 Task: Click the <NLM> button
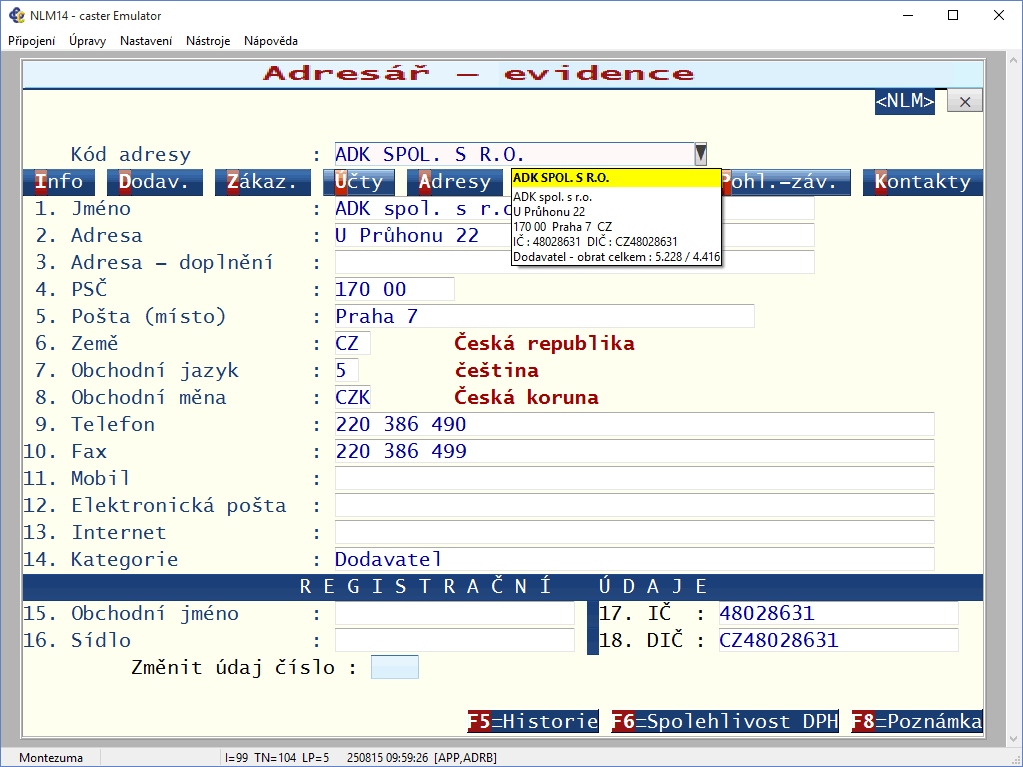coord(904,101)
